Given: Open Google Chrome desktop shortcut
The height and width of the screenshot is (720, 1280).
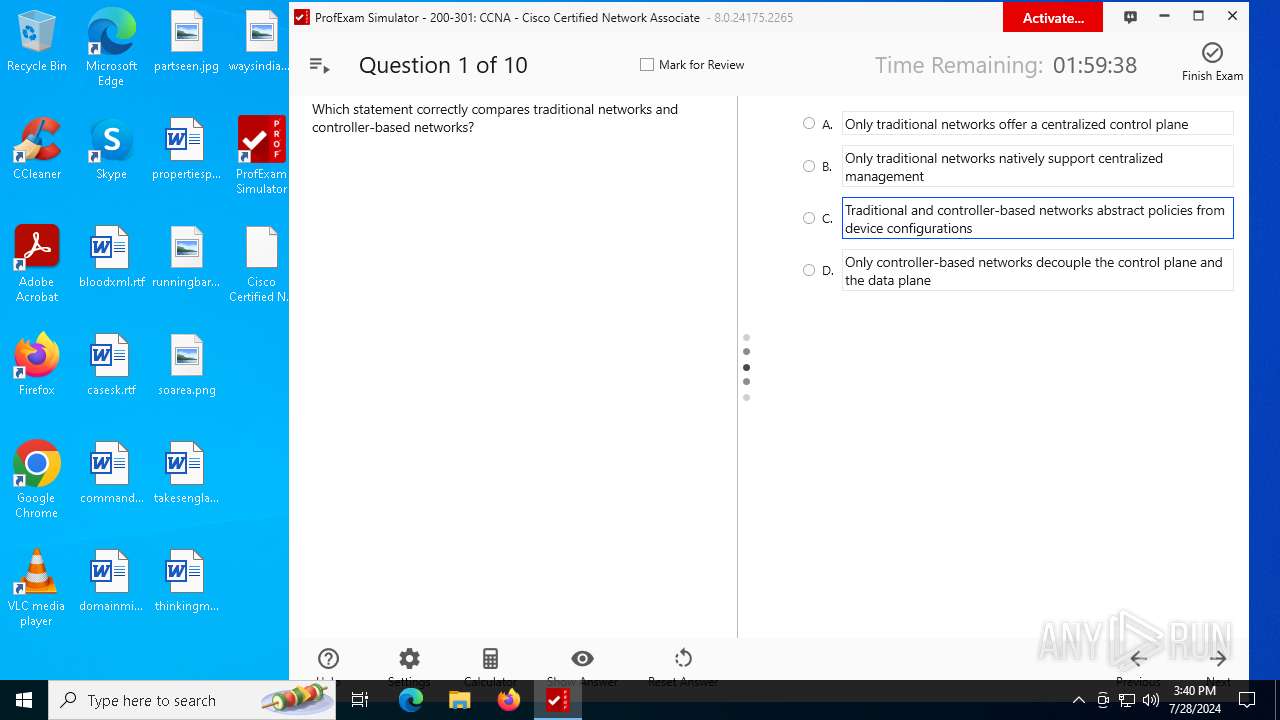Looking at the screenshot, I should 37,480.
